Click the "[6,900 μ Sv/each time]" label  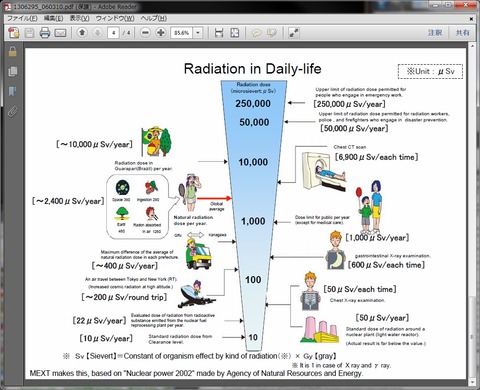pyautogui.click(x=376, y=157)
